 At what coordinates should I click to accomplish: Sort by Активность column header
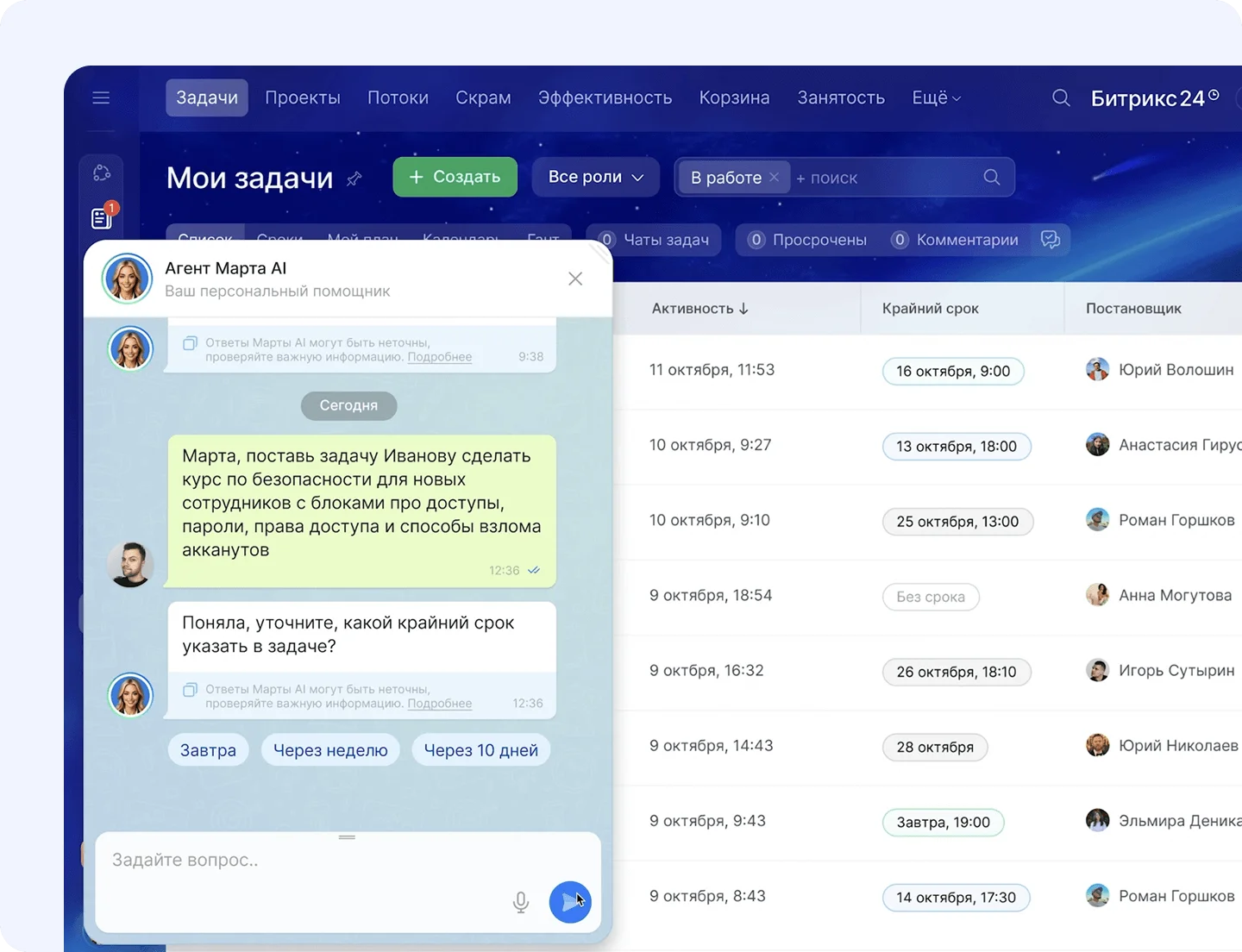(x=699, y=309)
